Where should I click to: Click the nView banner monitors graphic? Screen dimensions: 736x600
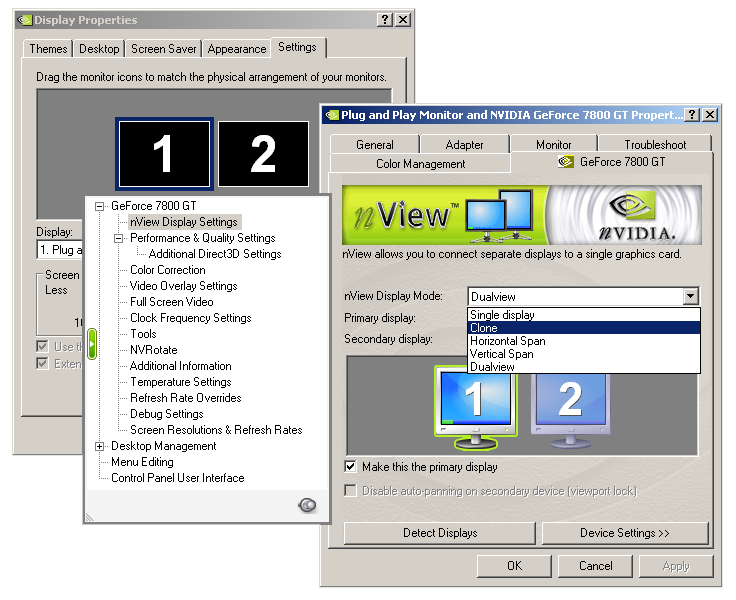499,215
